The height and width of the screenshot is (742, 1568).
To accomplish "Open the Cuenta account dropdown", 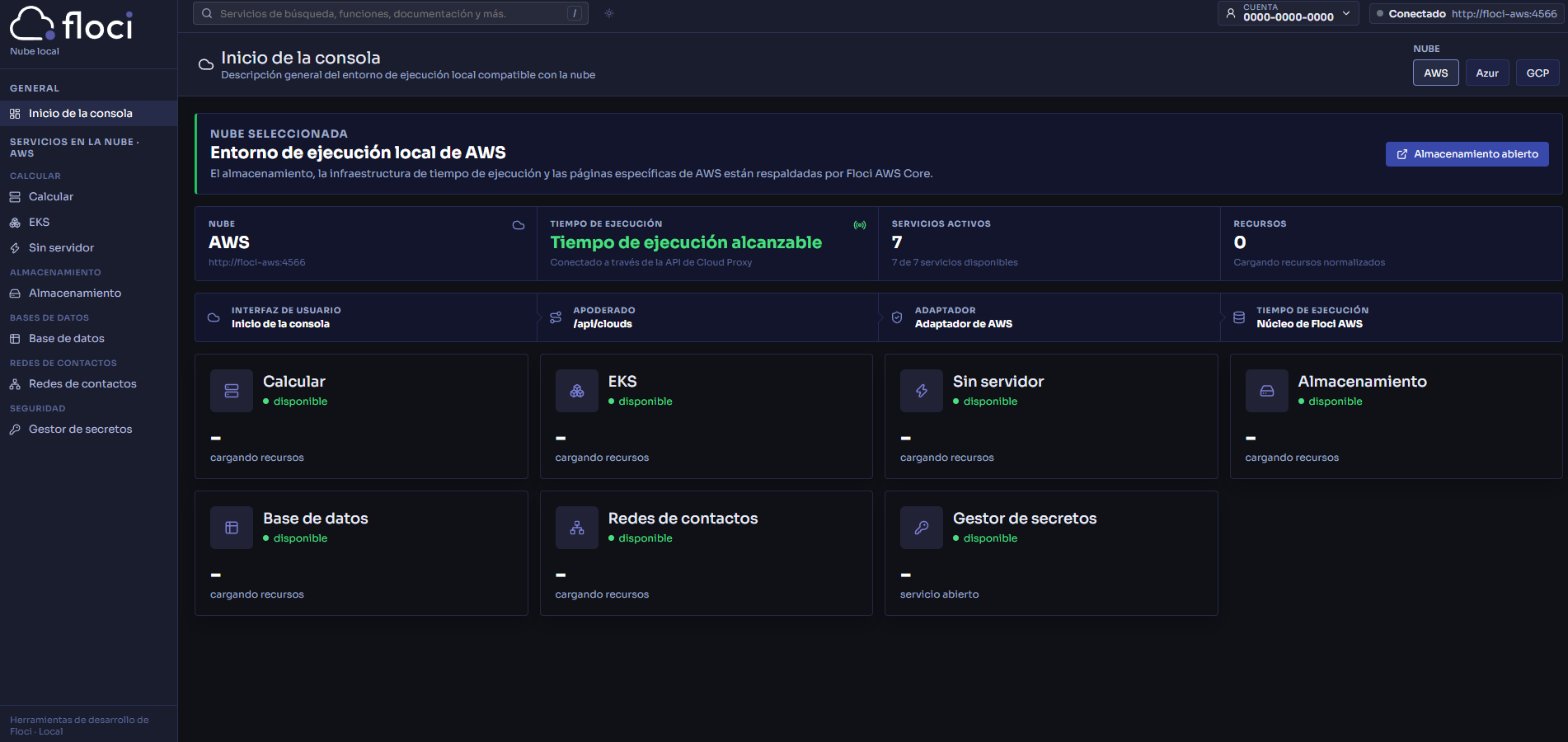I will pos(1288,13).
